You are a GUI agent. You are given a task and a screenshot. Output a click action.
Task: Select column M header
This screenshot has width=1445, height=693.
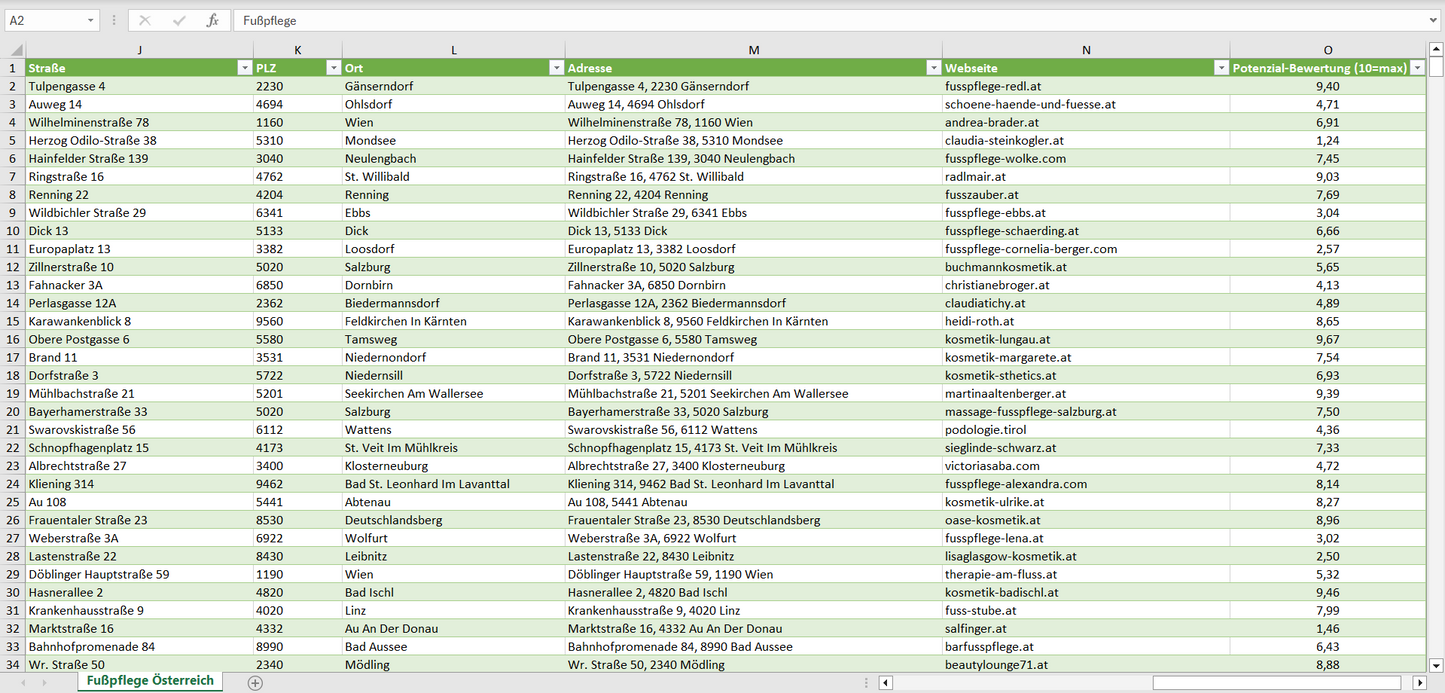click(753, 50)
